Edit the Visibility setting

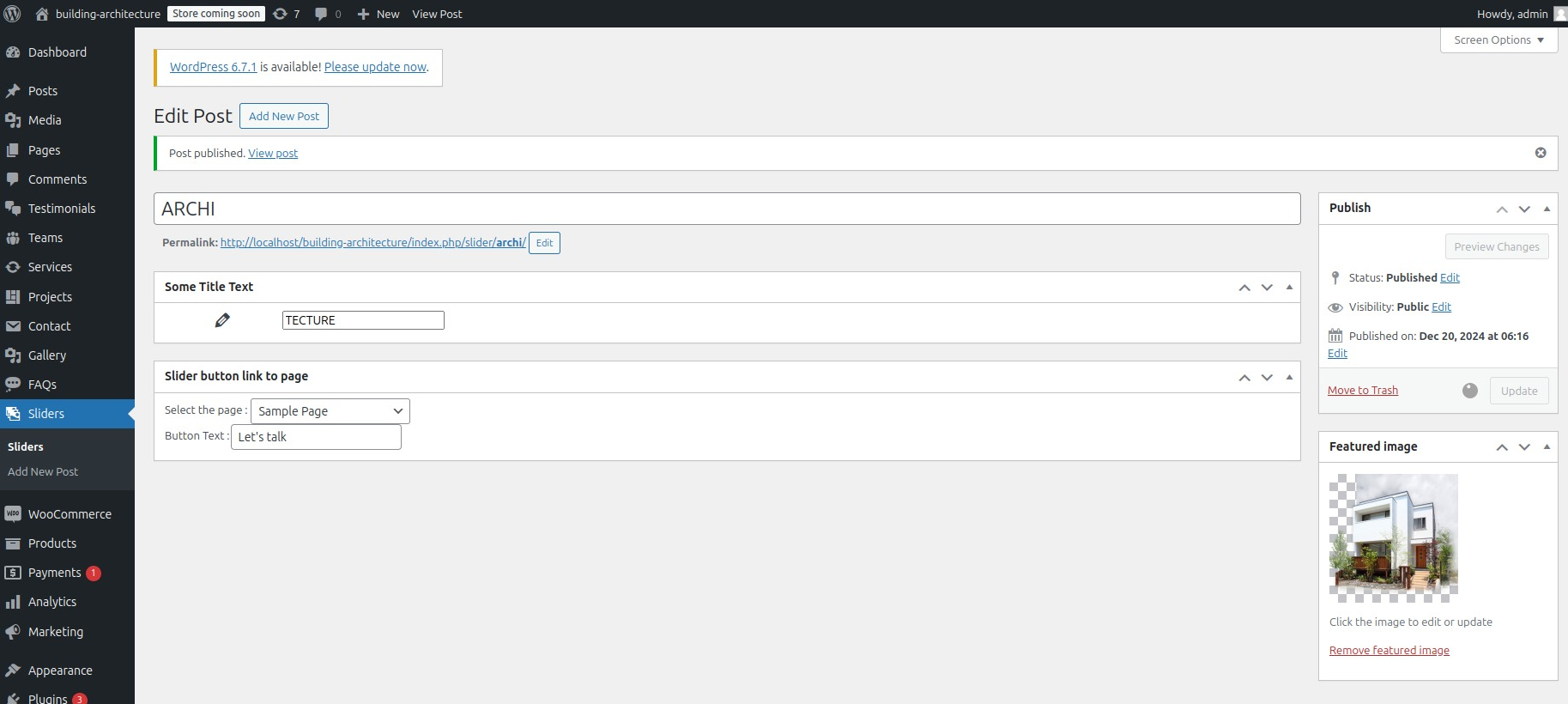pos(1442,307)
